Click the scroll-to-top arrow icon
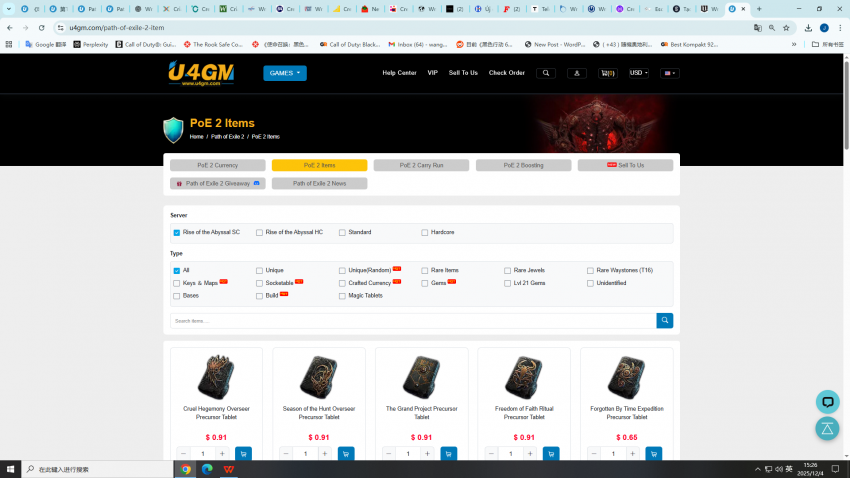Image resolution: width=850 pixels, height=478 pixels. coord(827,429)
